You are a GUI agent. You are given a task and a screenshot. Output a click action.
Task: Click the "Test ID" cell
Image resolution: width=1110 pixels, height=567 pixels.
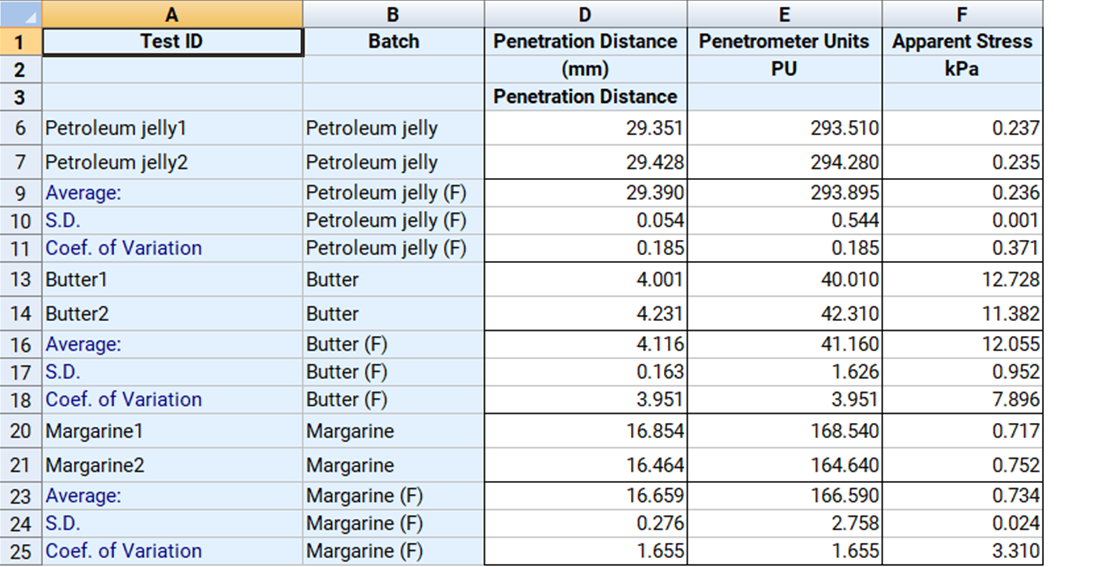[172, 42]
